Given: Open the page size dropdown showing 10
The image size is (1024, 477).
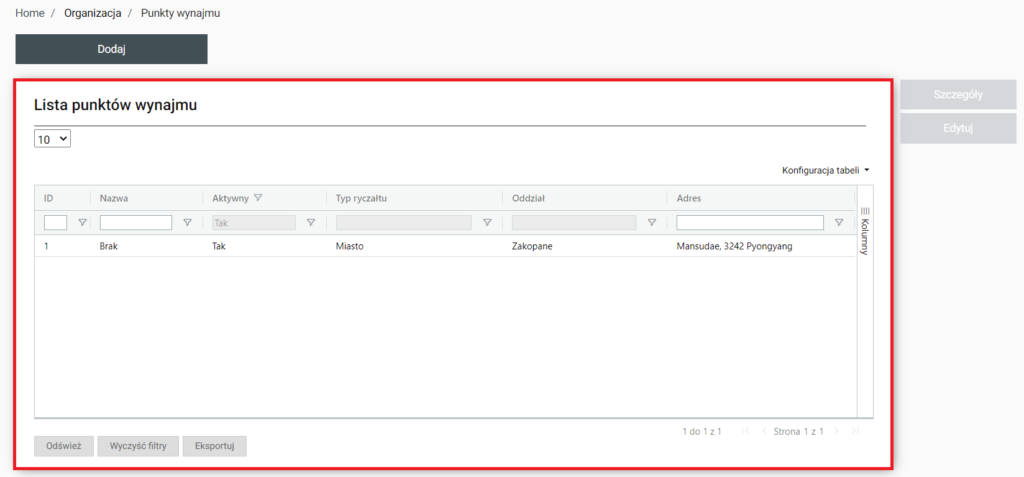Looking at the screenshot, I should click(x=52, y=139).
